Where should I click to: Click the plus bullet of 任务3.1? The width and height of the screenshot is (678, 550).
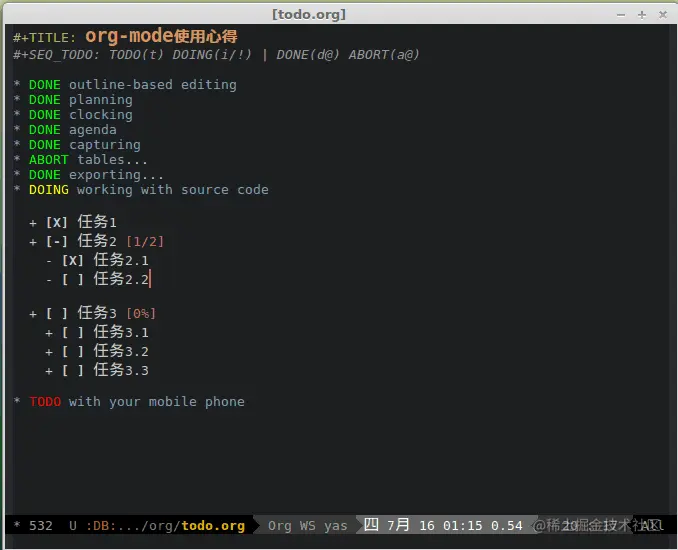(x=49, y=333)
